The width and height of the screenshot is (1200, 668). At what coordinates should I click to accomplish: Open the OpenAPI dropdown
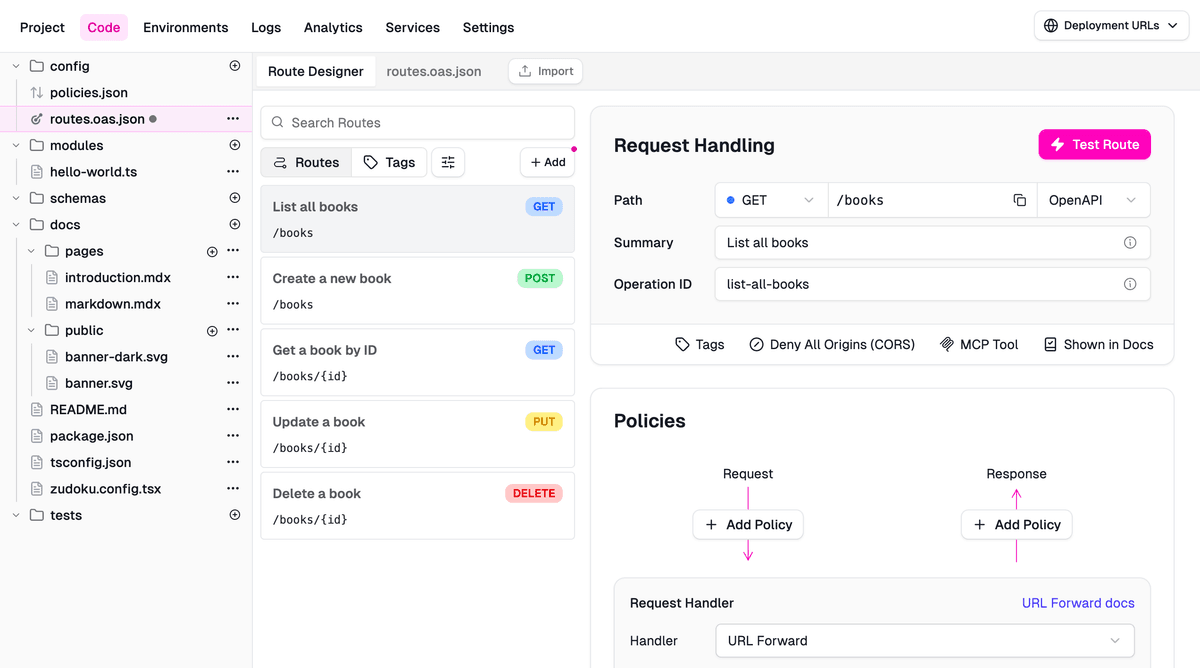click(1092, 200)
